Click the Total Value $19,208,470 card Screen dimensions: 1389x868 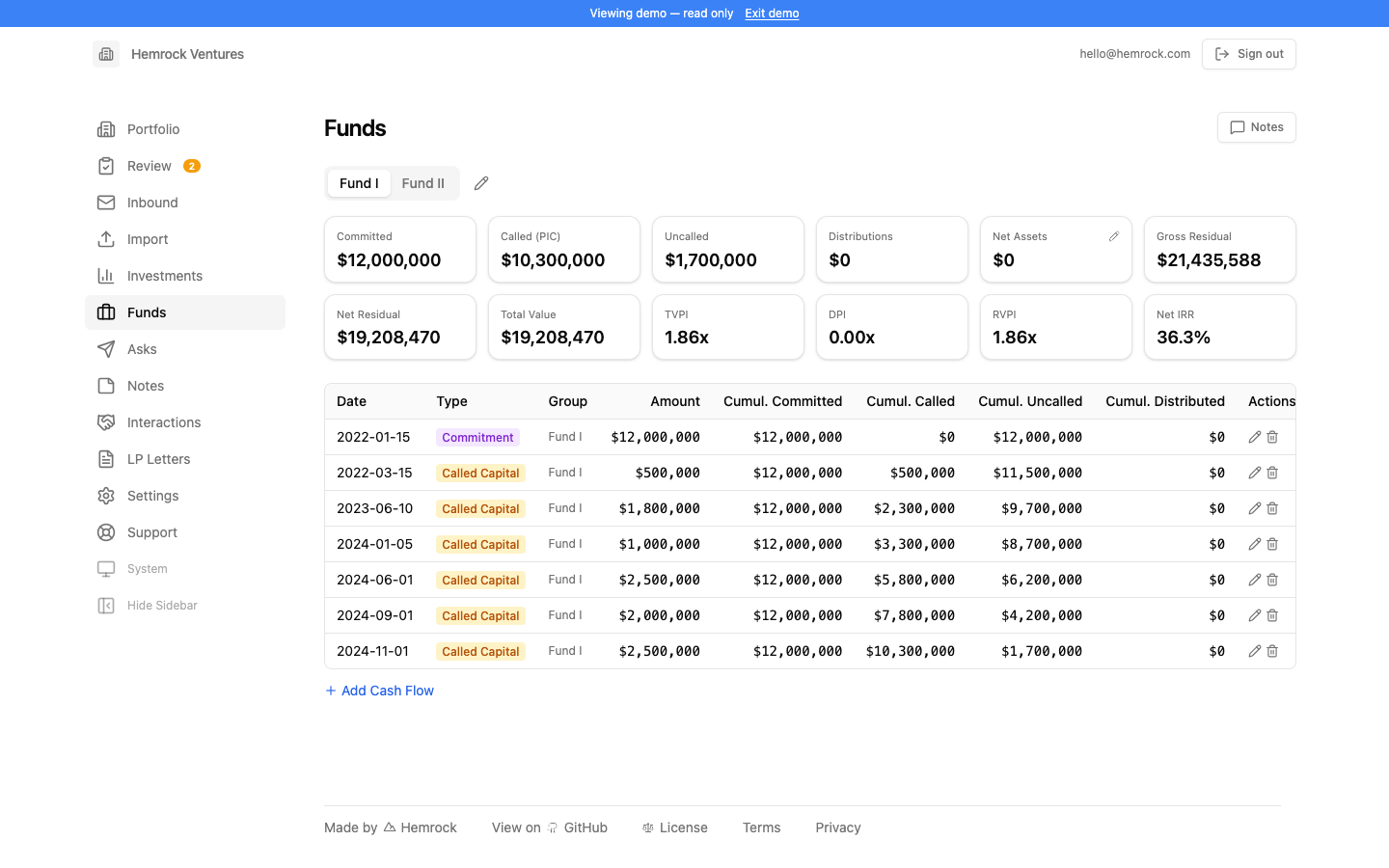point(564,327)
